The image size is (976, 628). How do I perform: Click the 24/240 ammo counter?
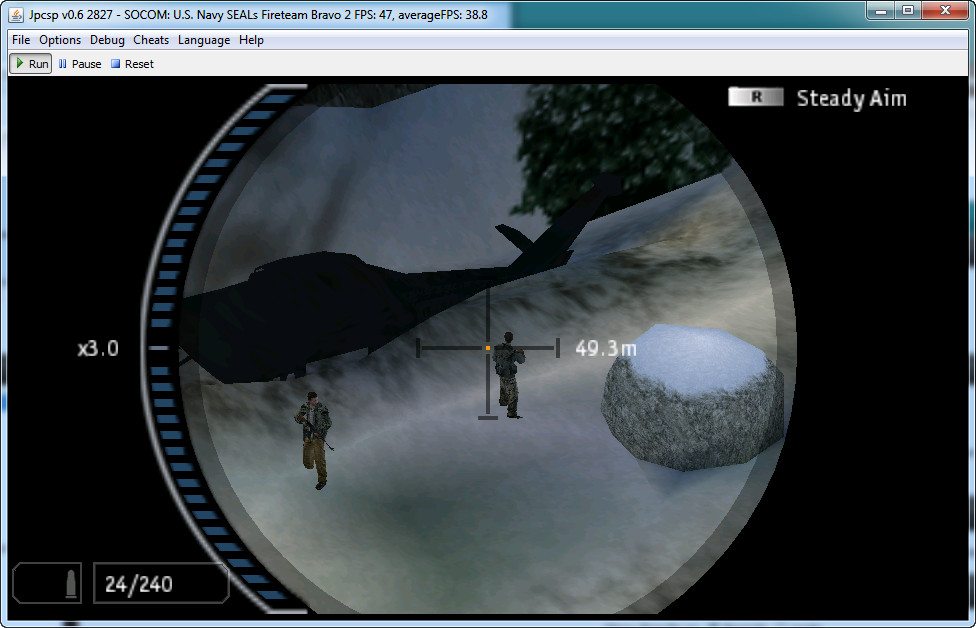[138, 584]
